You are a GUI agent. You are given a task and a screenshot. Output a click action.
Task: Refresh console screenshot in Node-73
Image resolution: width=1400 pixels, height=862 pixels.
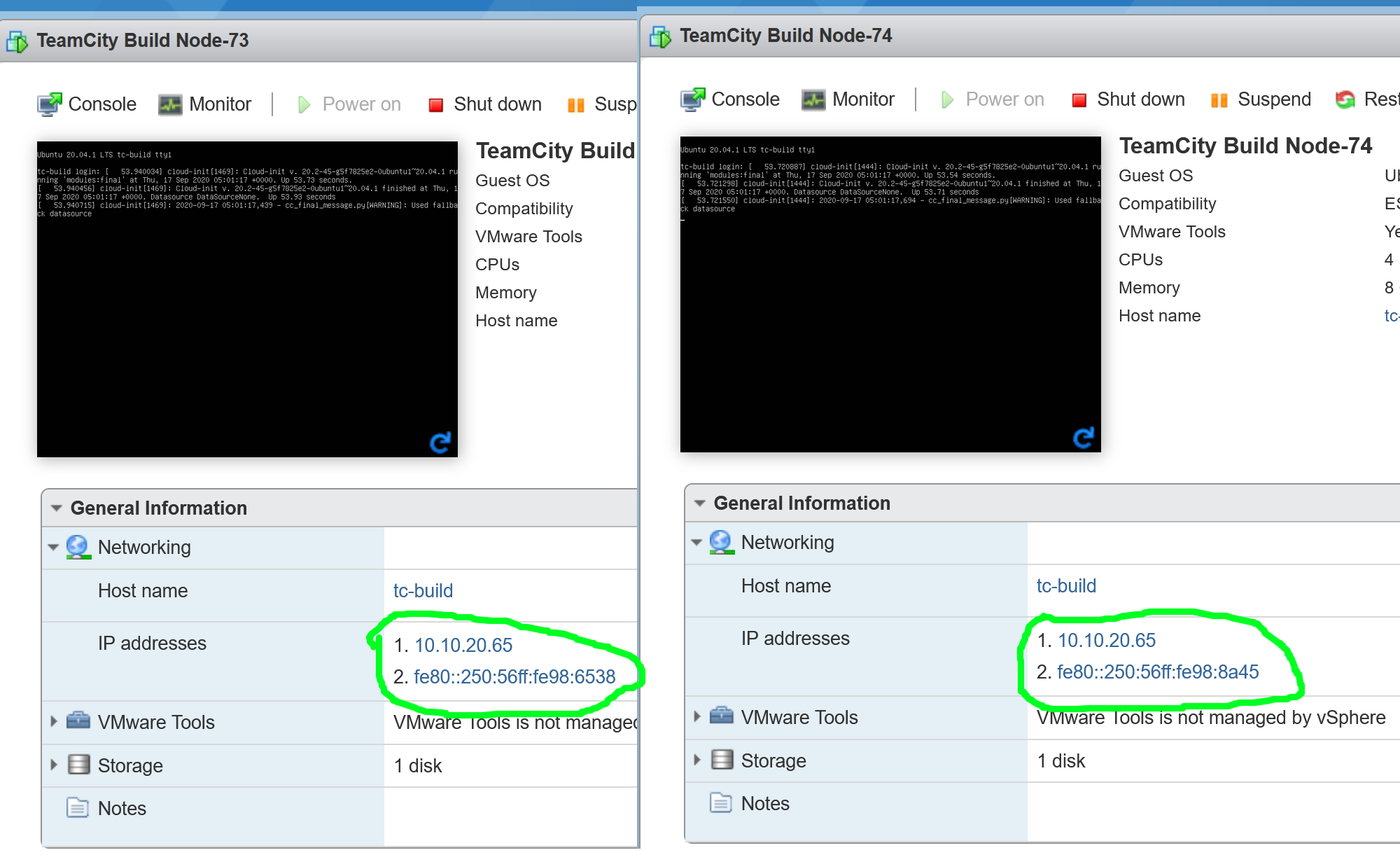click(440, 443)
